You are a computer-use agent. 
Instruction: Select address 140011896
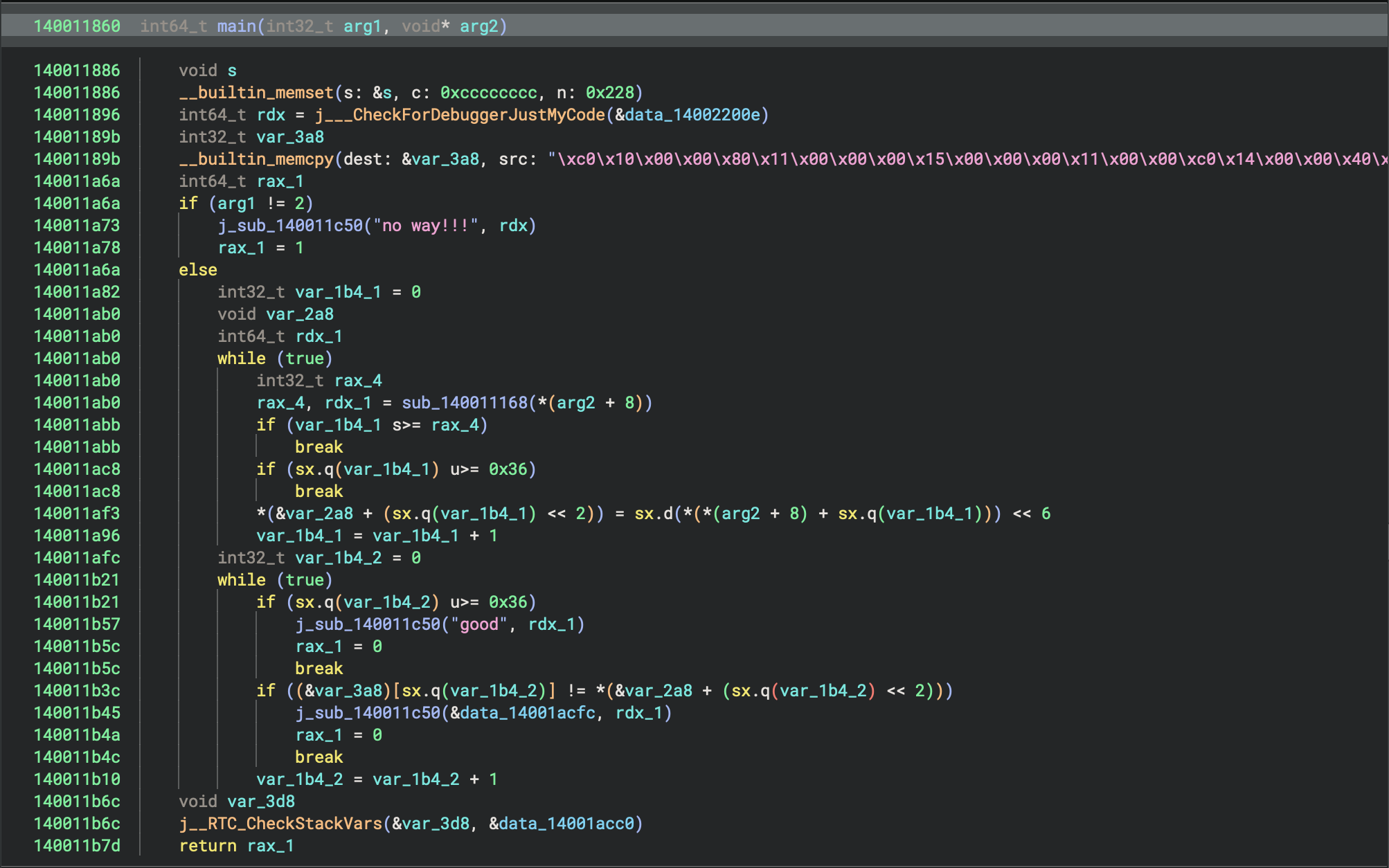coord(77,115)
